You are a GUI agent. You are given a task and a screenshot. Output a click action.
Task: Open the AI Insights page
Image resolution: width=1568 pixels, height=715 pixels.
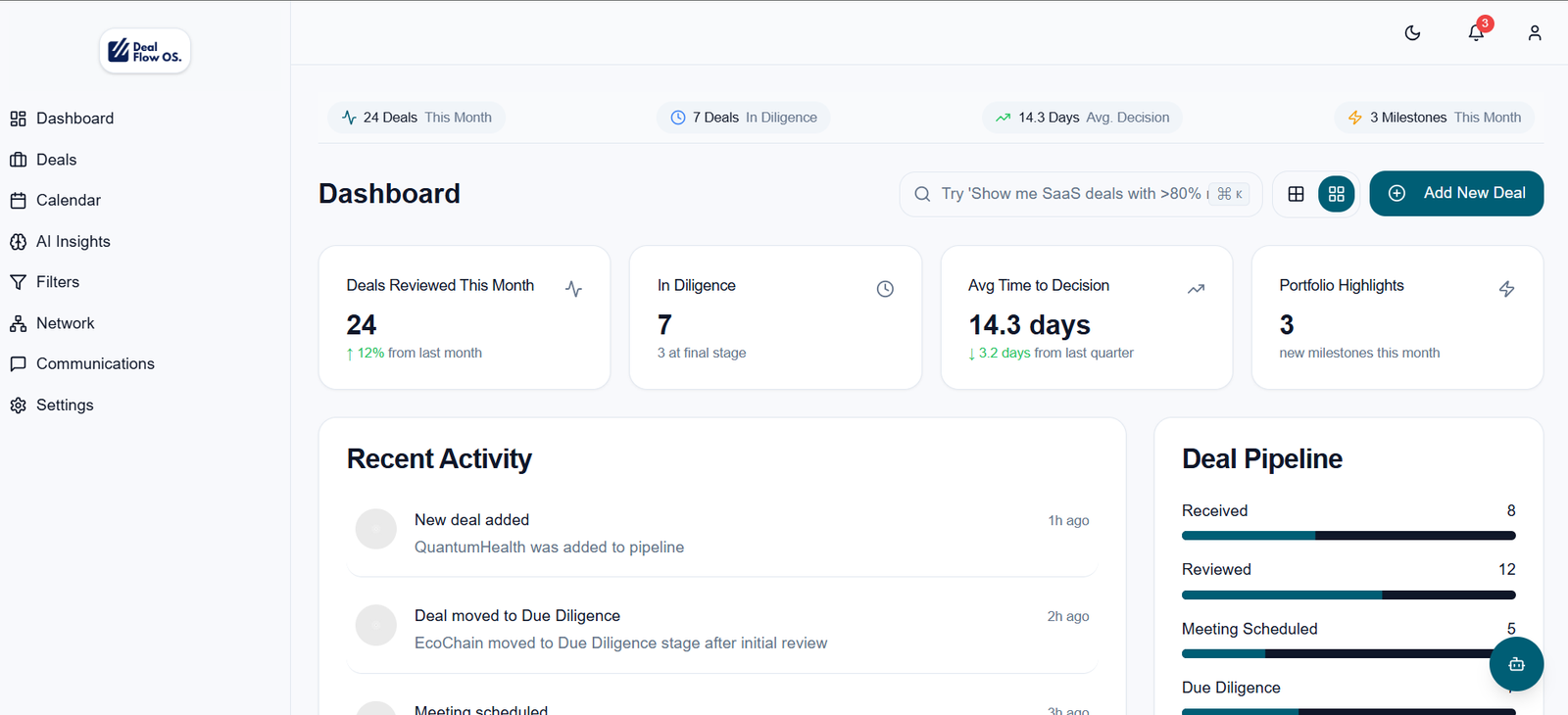point(73,241)
